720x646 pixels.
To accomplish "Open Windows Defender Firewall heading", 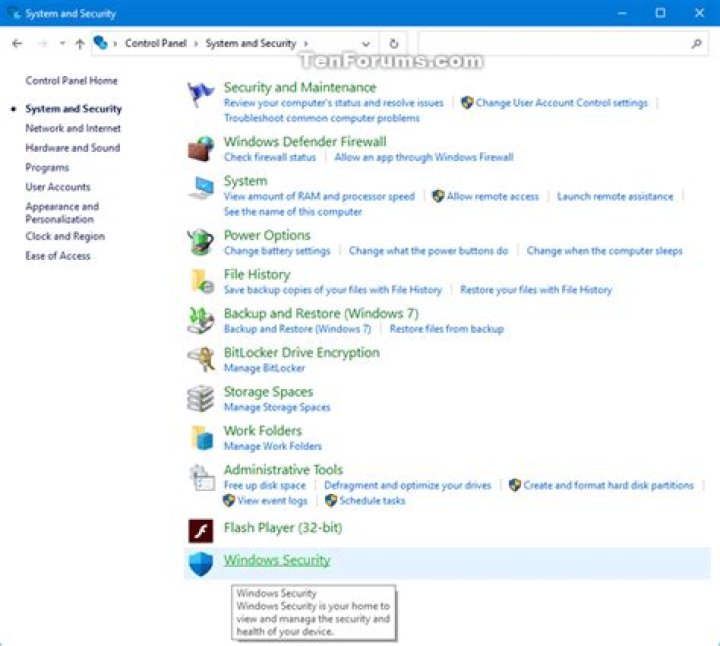I will pos(305,141).
